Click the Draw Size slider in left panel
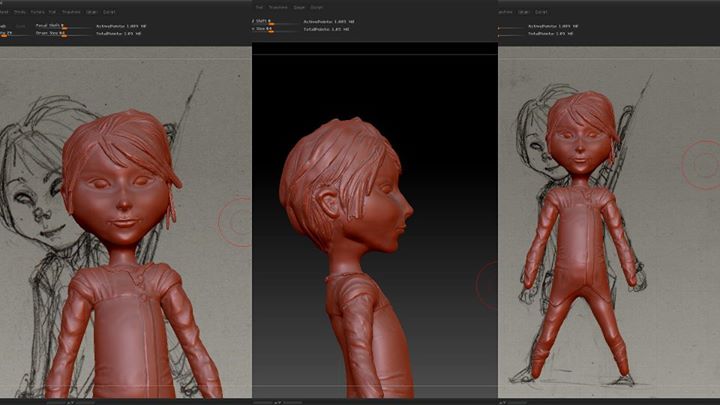Image resolution: width=720 pixels, height=405 pixels. pyautogui.click(x=50, y=33)
